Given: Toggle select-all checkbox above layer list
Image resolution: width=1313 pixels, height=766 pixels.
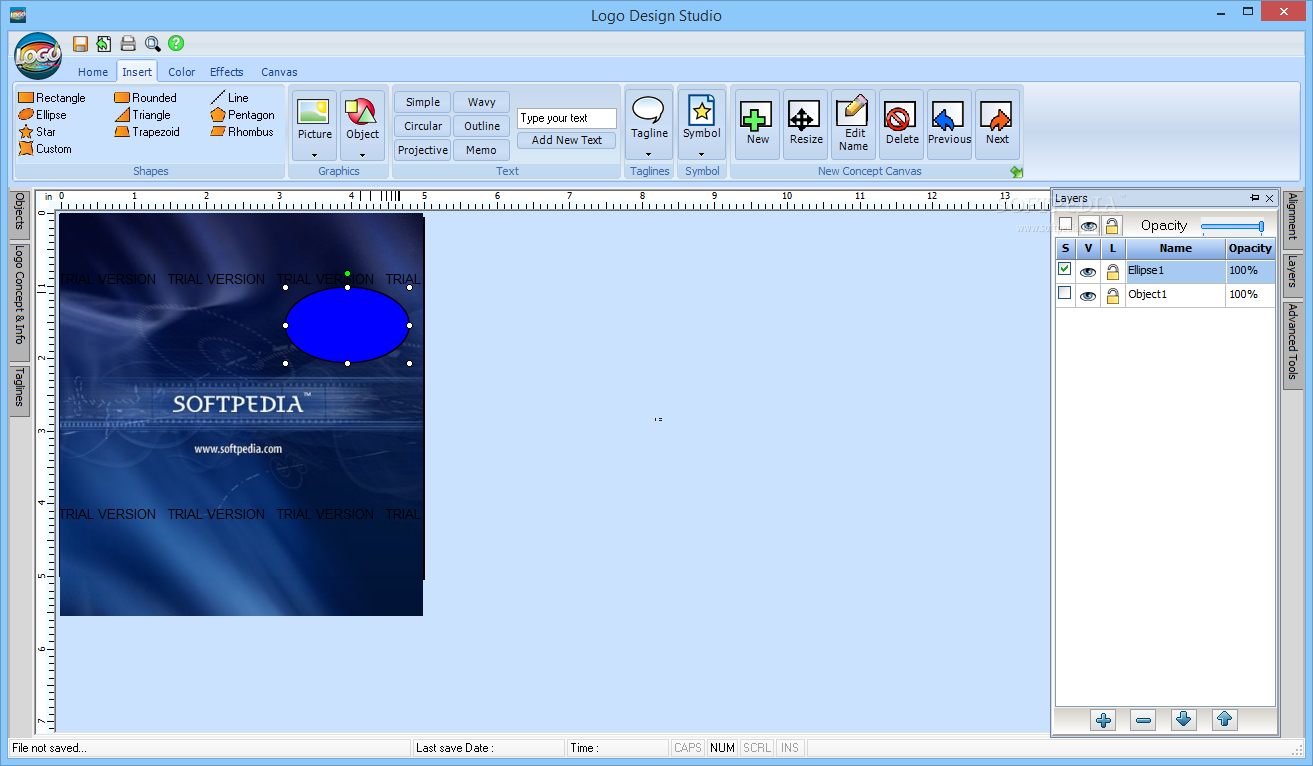Looking at the screenshot, I should pos(1065,225).
